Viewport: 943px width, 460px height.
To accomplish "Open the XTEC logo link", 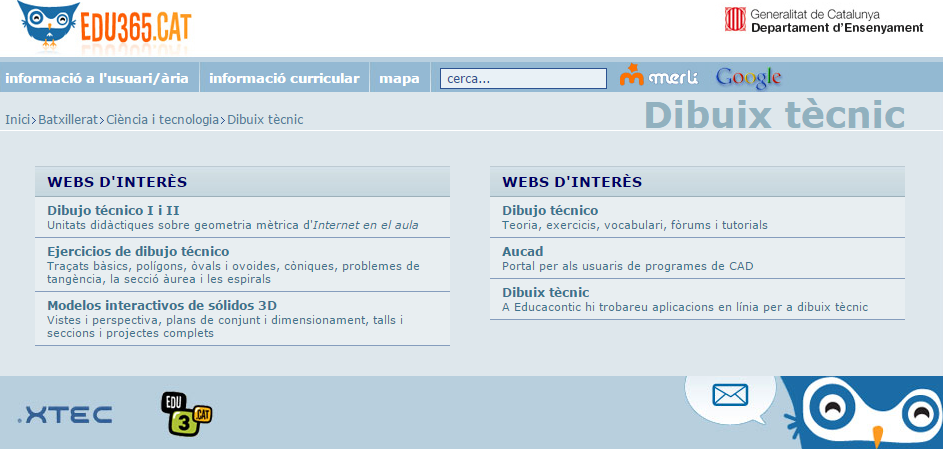I will coord(65,415).
